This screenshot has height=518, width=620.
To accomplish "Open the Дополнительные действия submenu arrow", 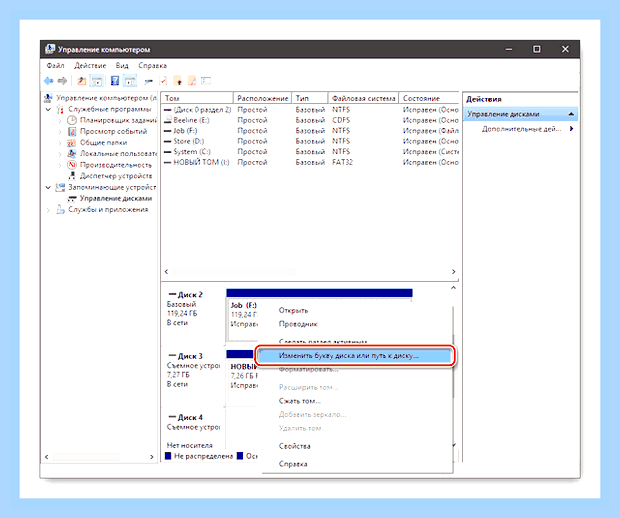I will pyautogui.click(x=571, y=129).
